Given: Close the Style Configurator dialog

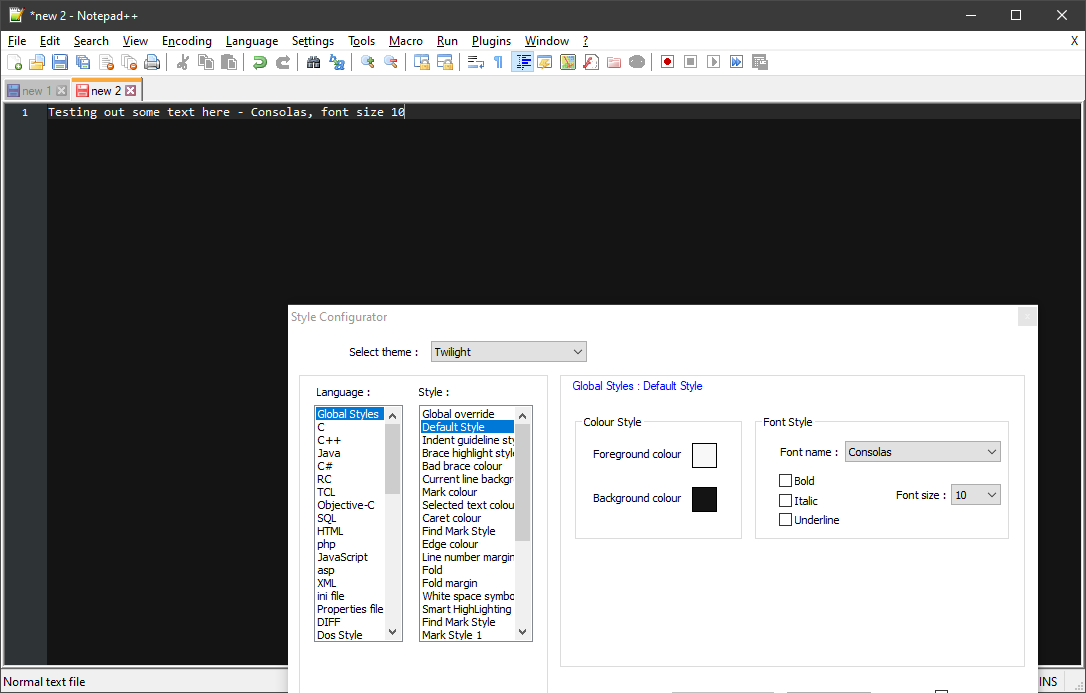Looking at the screenshot, I should (x=1027, y=316).
